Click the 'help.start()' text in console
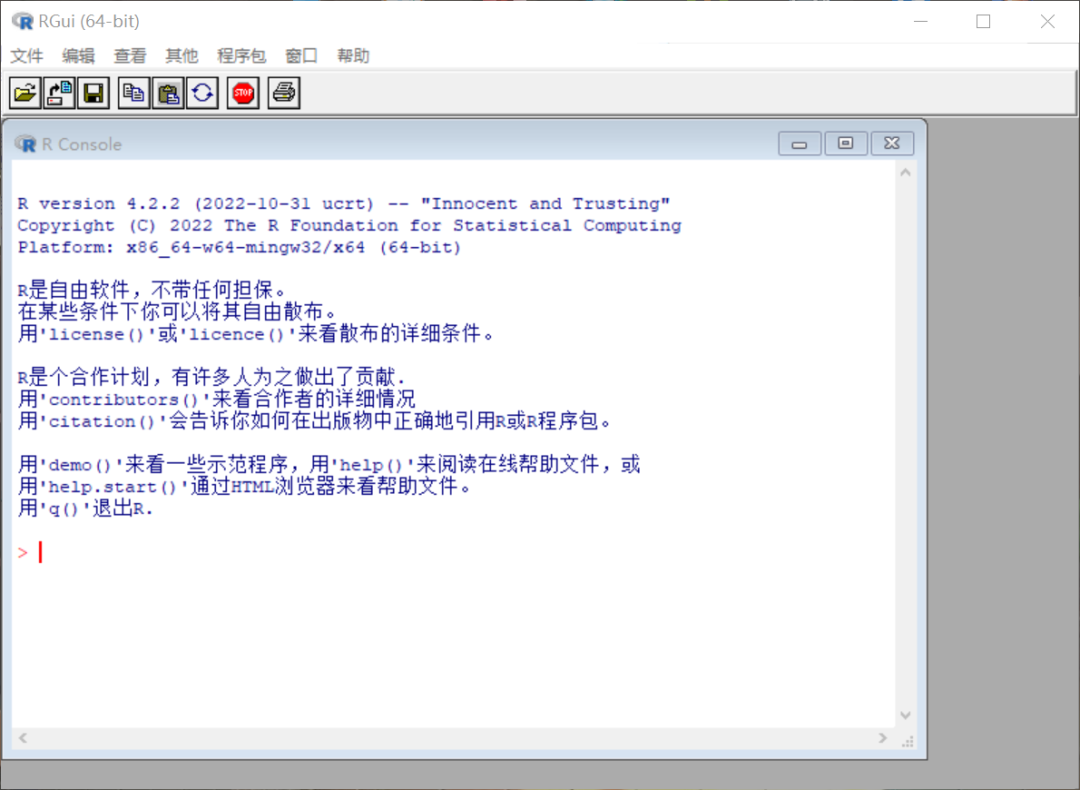This screenshot has height=790, width=1080. coord(112,487)
